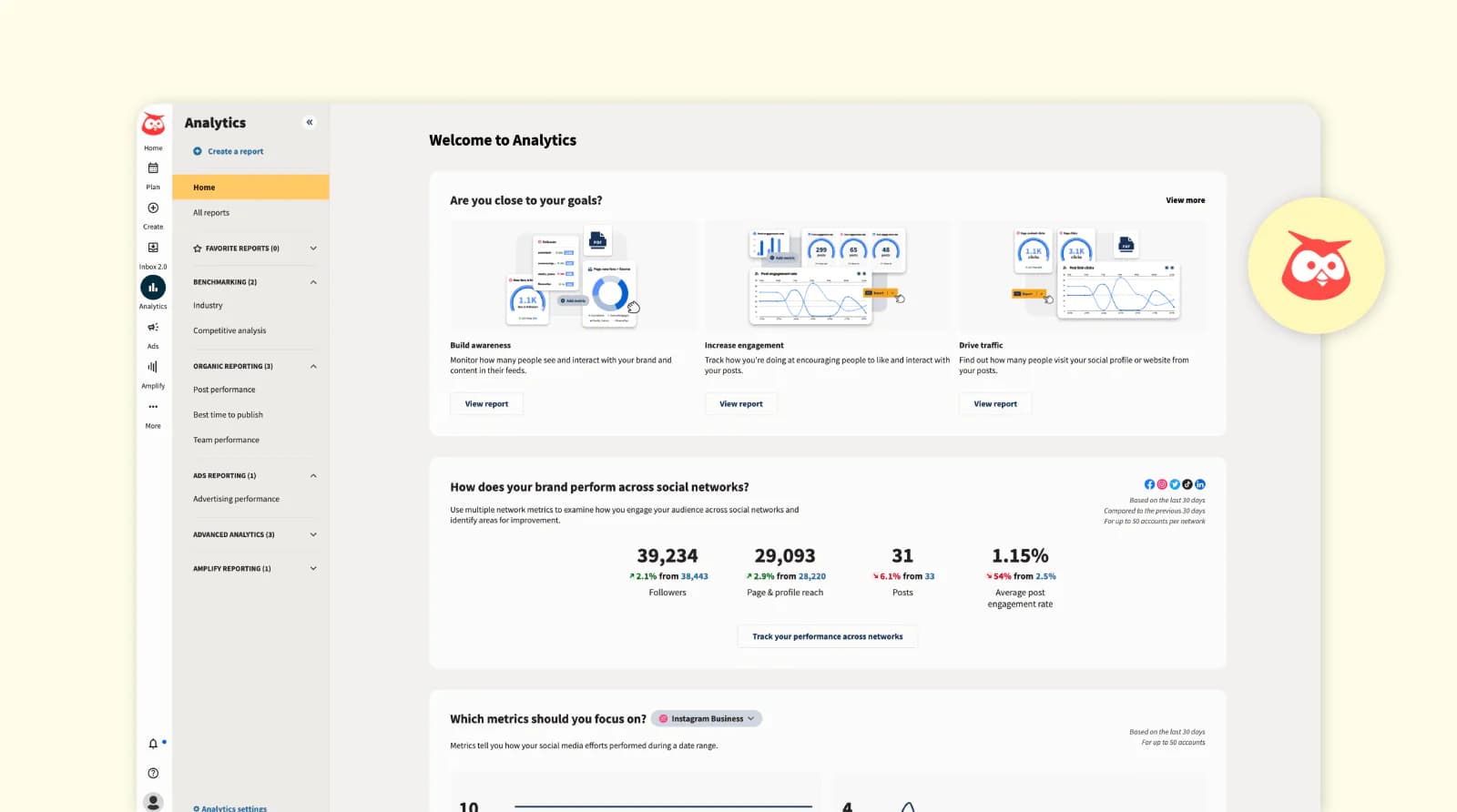Open Team performance report

click(226, 440)
